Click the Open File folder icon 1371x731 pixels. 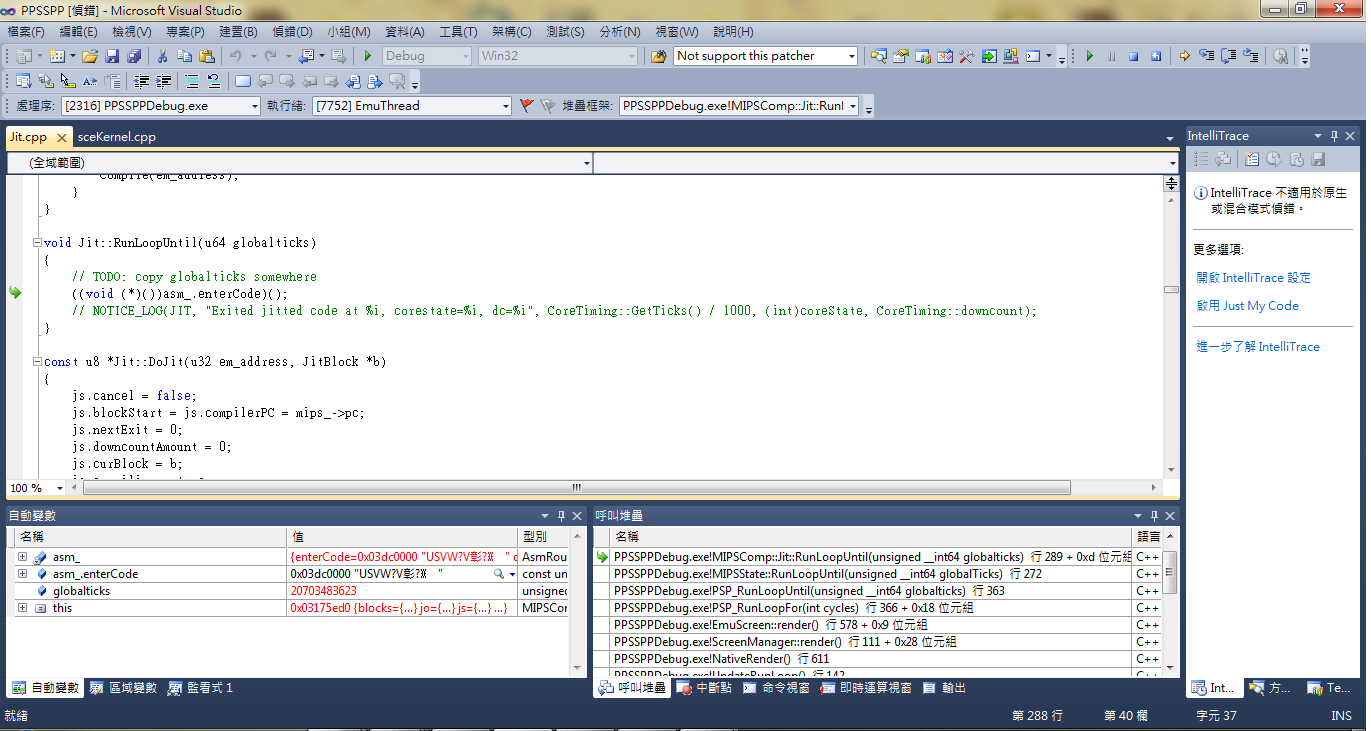click(x=90, y=57)
